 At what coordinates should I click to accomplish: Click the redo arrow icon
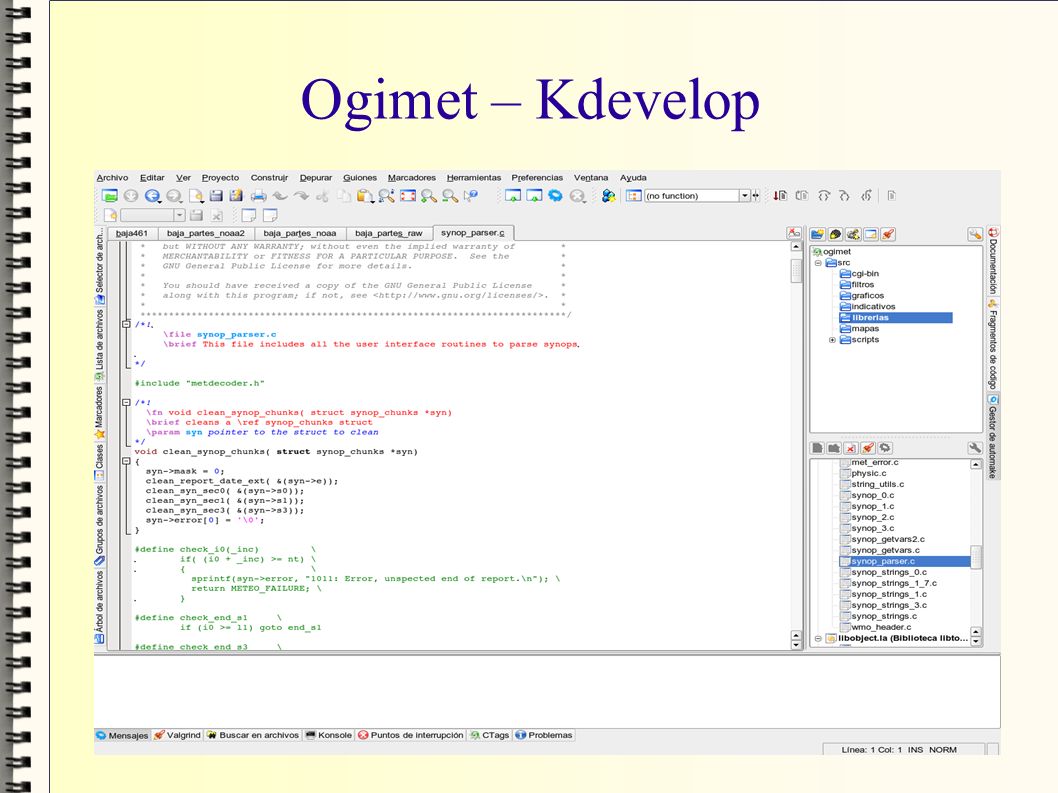click(x=301, y=196)
